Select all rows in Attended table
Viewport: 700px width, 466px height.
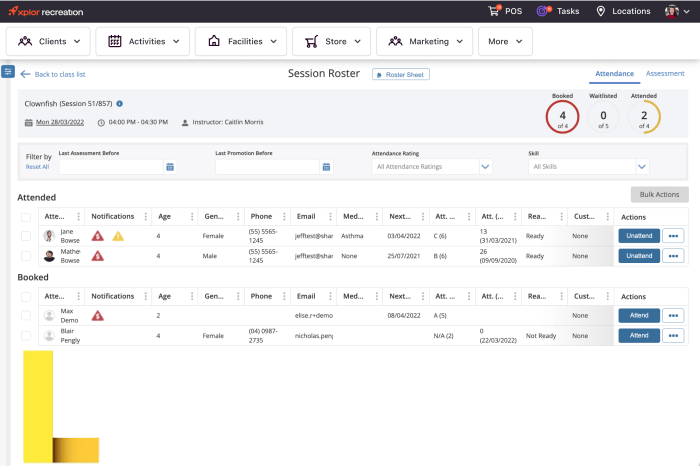coord(26,217)
